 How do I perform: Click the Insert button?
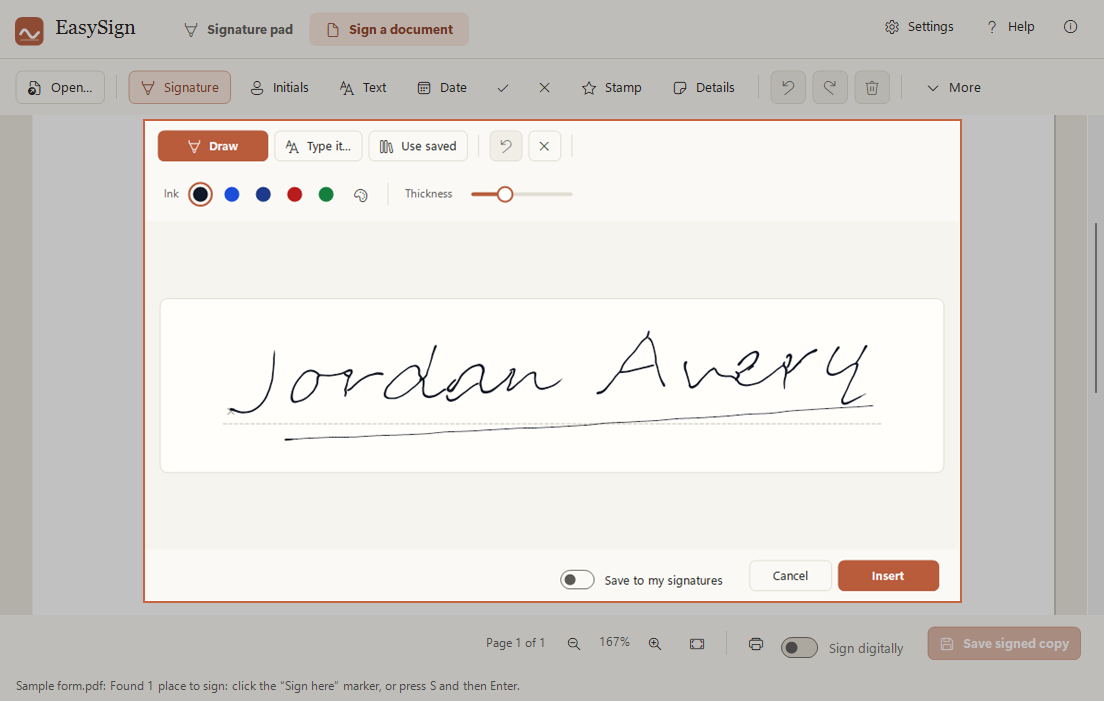tap(888, 576)
